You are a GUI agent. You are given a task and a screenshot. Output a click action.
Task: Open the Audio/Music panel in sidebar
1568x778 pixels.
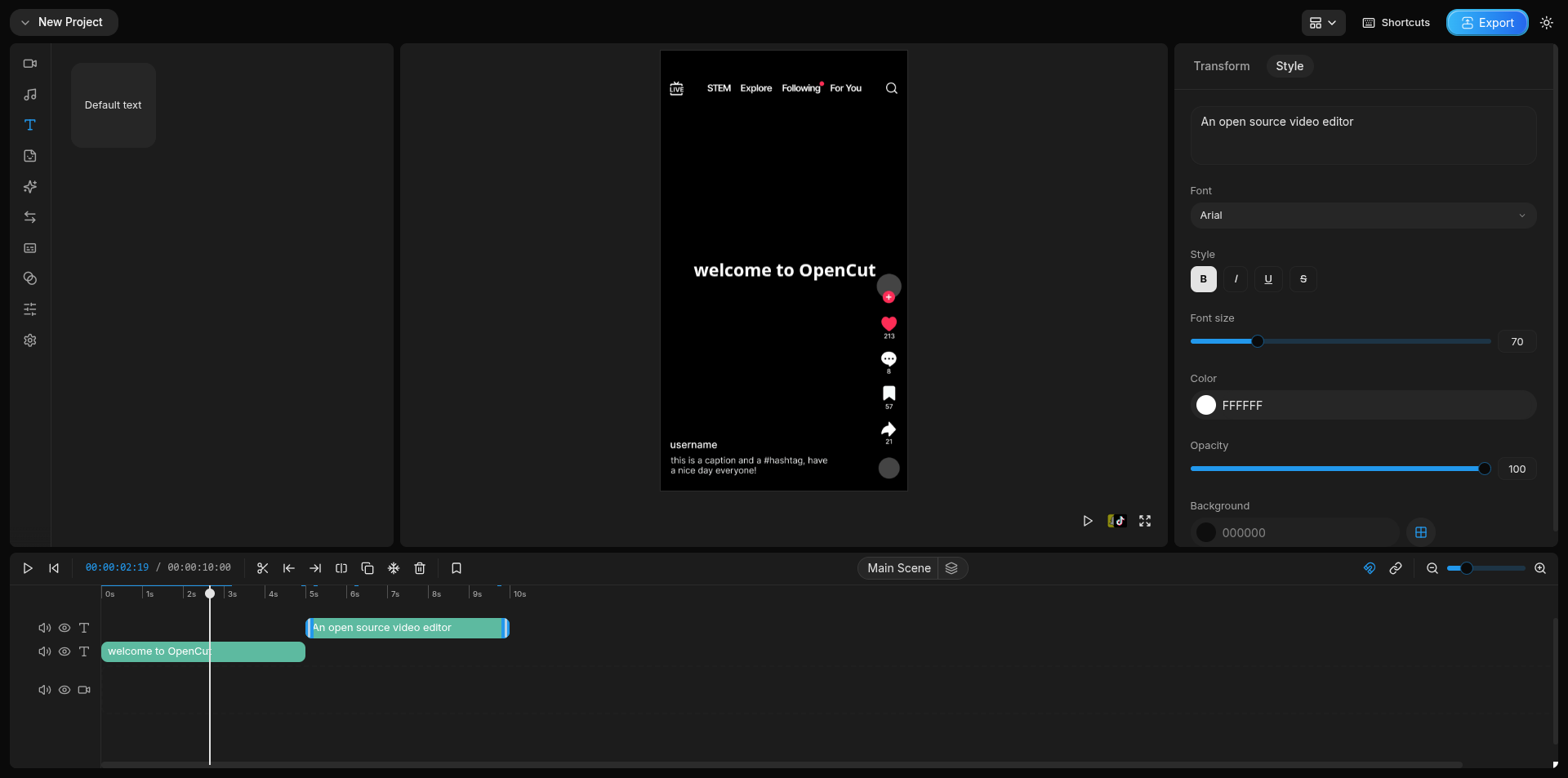pyautogui.click(x=30, y=95)
